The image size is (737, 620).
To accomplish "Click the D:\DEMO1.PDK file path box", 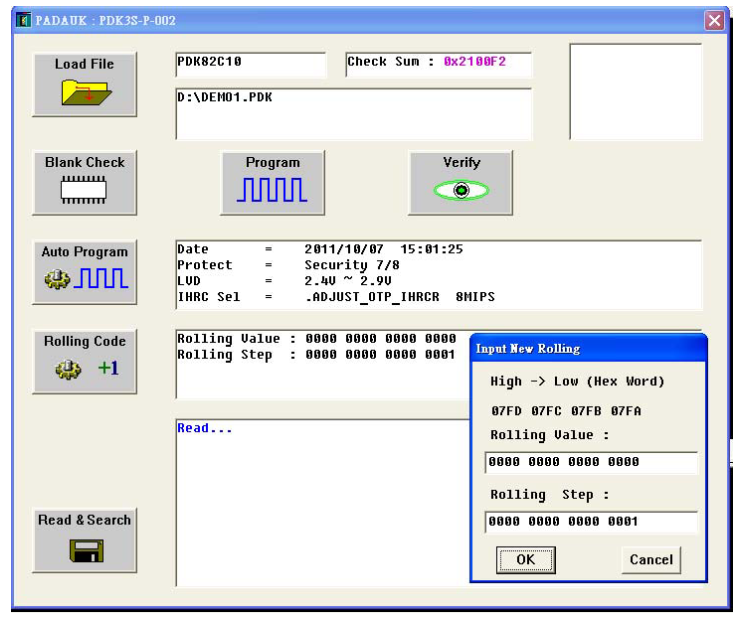I will coord(353,113).
